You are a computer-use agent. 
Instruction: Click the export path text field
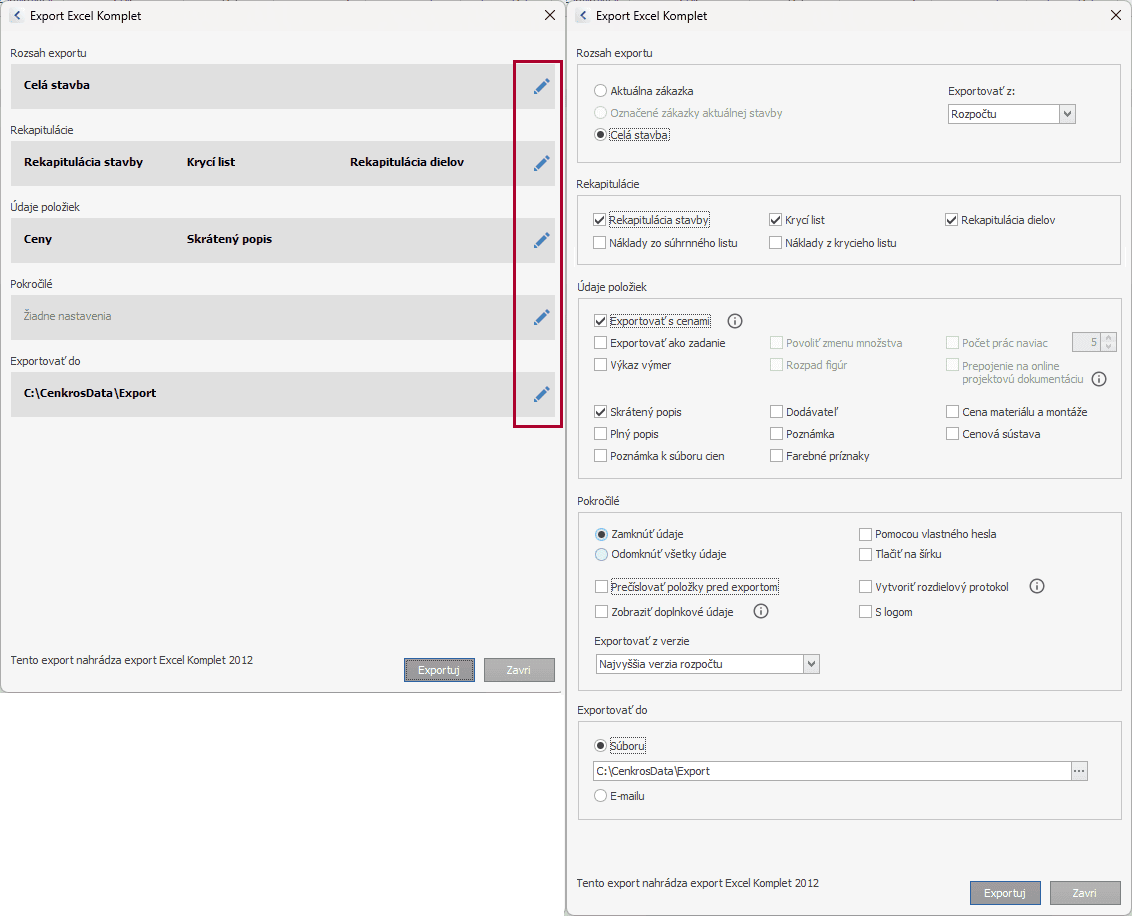click(830, 771)
